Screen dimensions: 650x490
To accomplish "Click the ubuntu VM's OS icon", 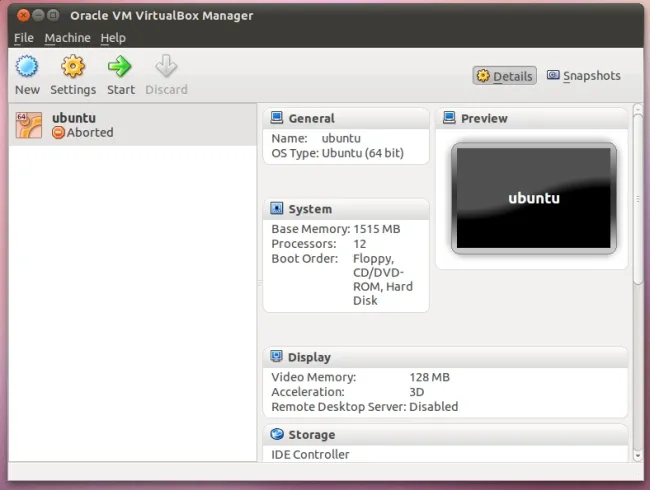I will click(x=28, y=124).
